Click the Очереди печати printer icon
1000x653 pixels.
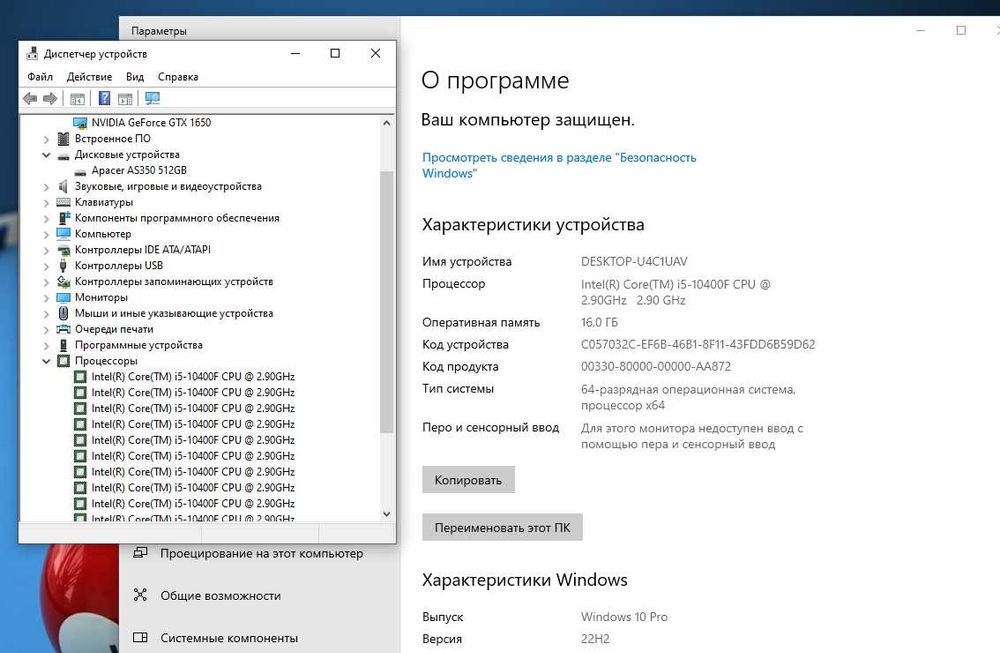[63, 329]
